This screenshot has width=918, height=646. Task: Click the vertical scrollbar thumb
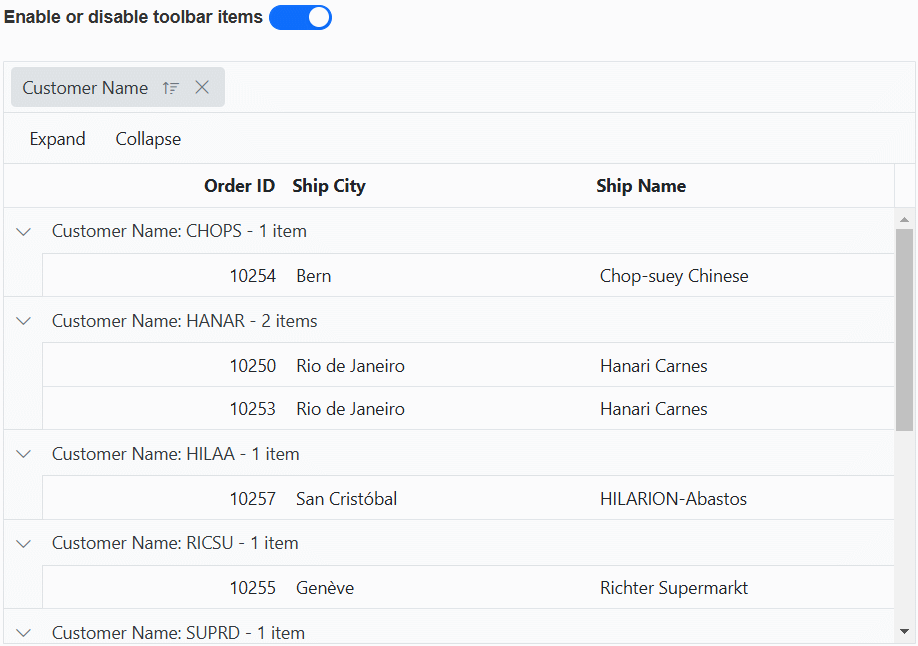pyautogui.click(x=904, y=330)
